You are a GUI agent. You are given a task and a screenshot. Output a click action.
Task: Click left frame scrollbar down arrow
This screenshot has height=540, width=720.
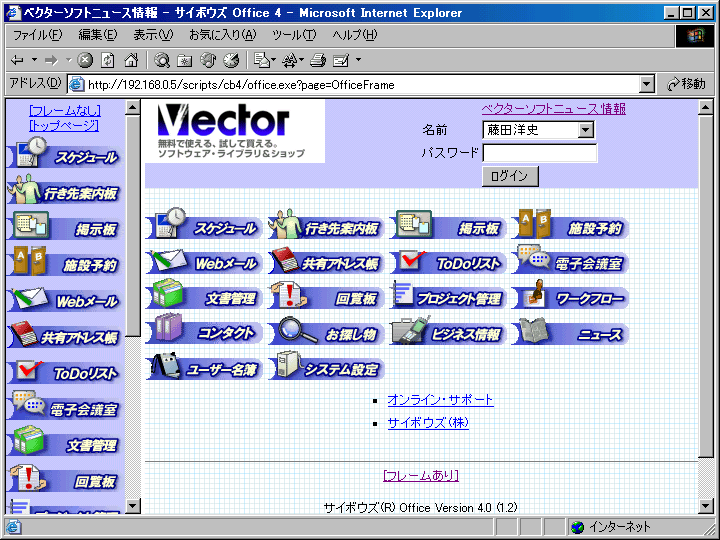132,506
